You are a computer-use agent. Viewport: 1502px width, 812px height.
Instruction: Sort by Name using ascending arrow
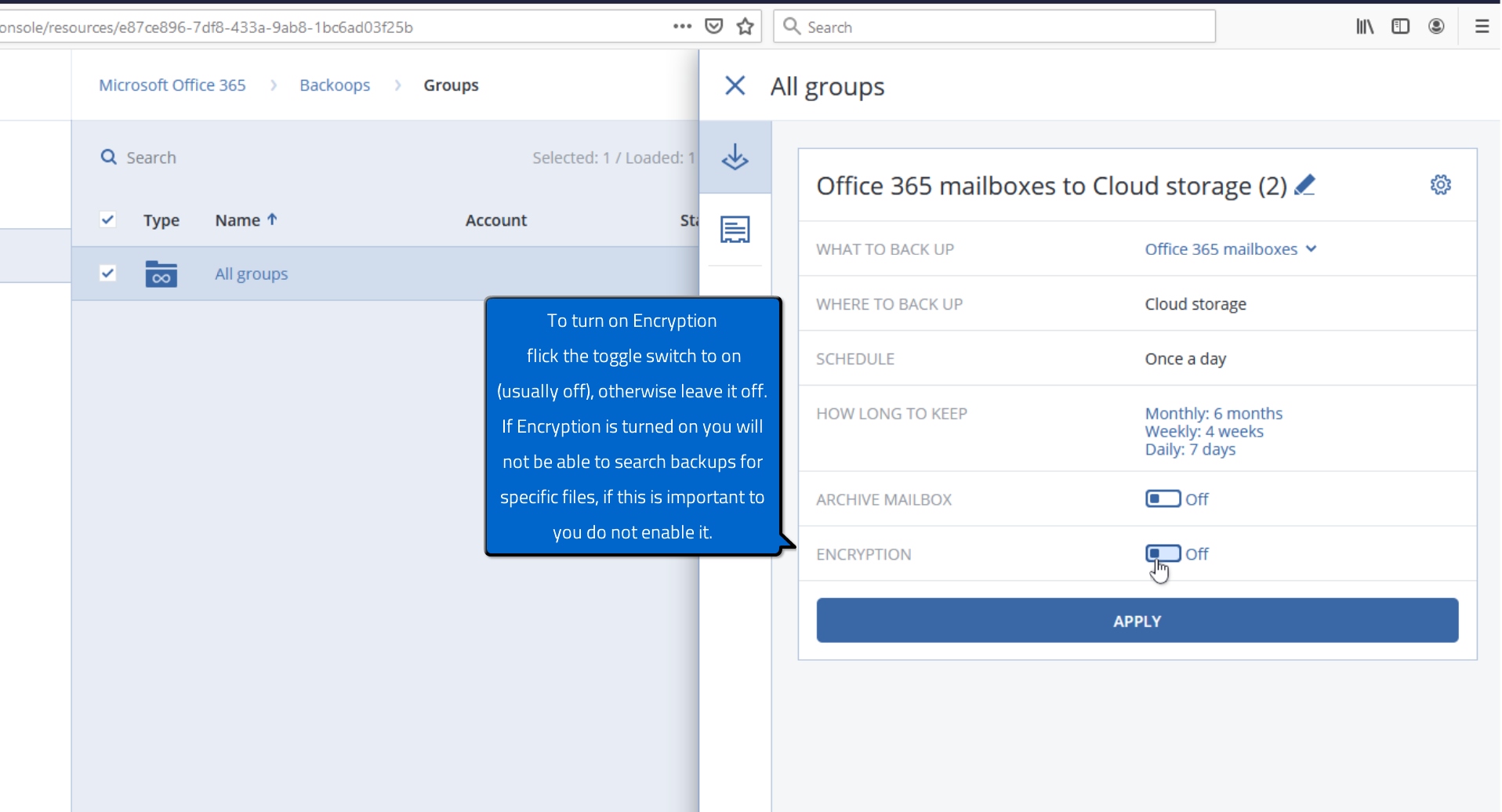272,219
